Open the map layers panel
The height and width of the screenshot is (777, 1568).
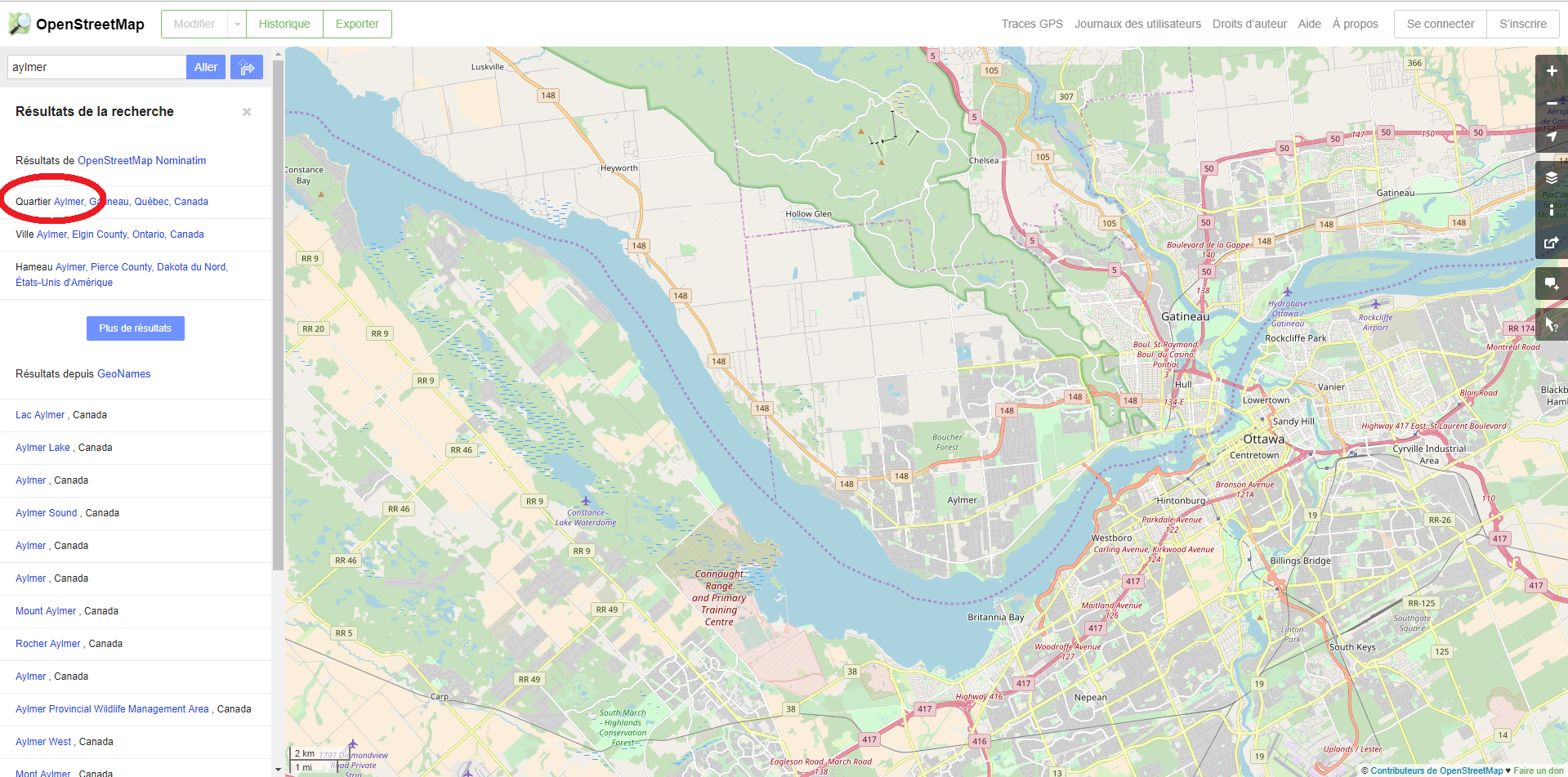(1551, 177)
